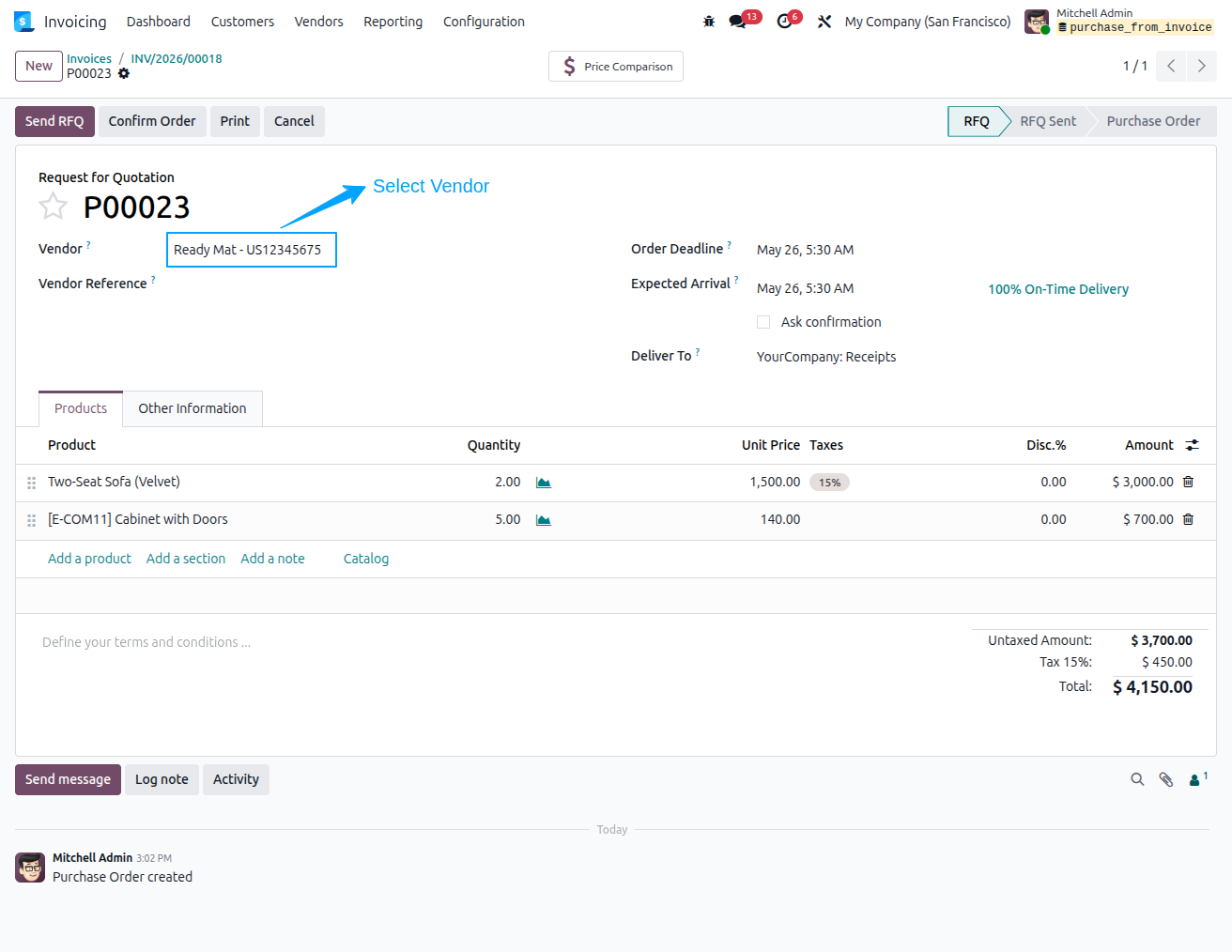
Task: Click the New button
Action: (x=38, y=66)
